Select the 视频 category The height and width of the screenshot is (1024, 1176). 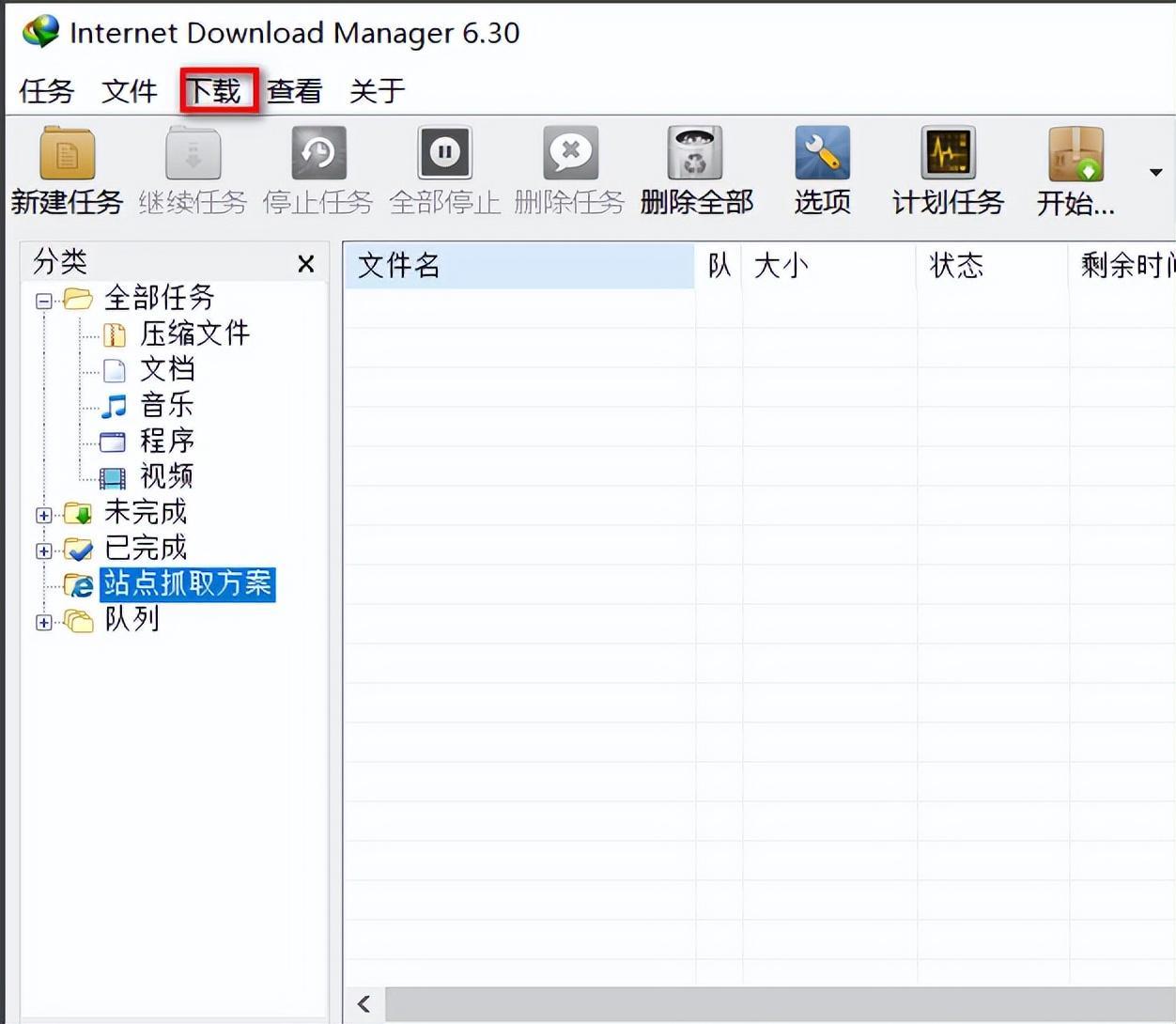pos(166,476)
